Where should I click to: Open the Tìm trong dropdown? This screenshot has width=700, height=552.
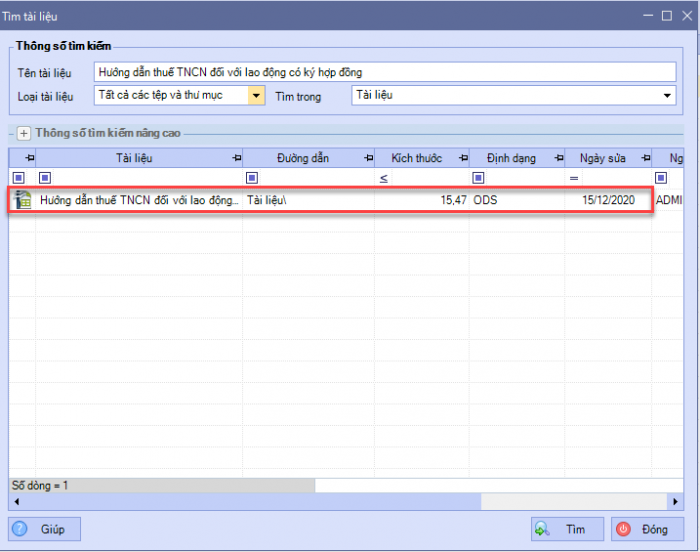[x=668, y=96]
